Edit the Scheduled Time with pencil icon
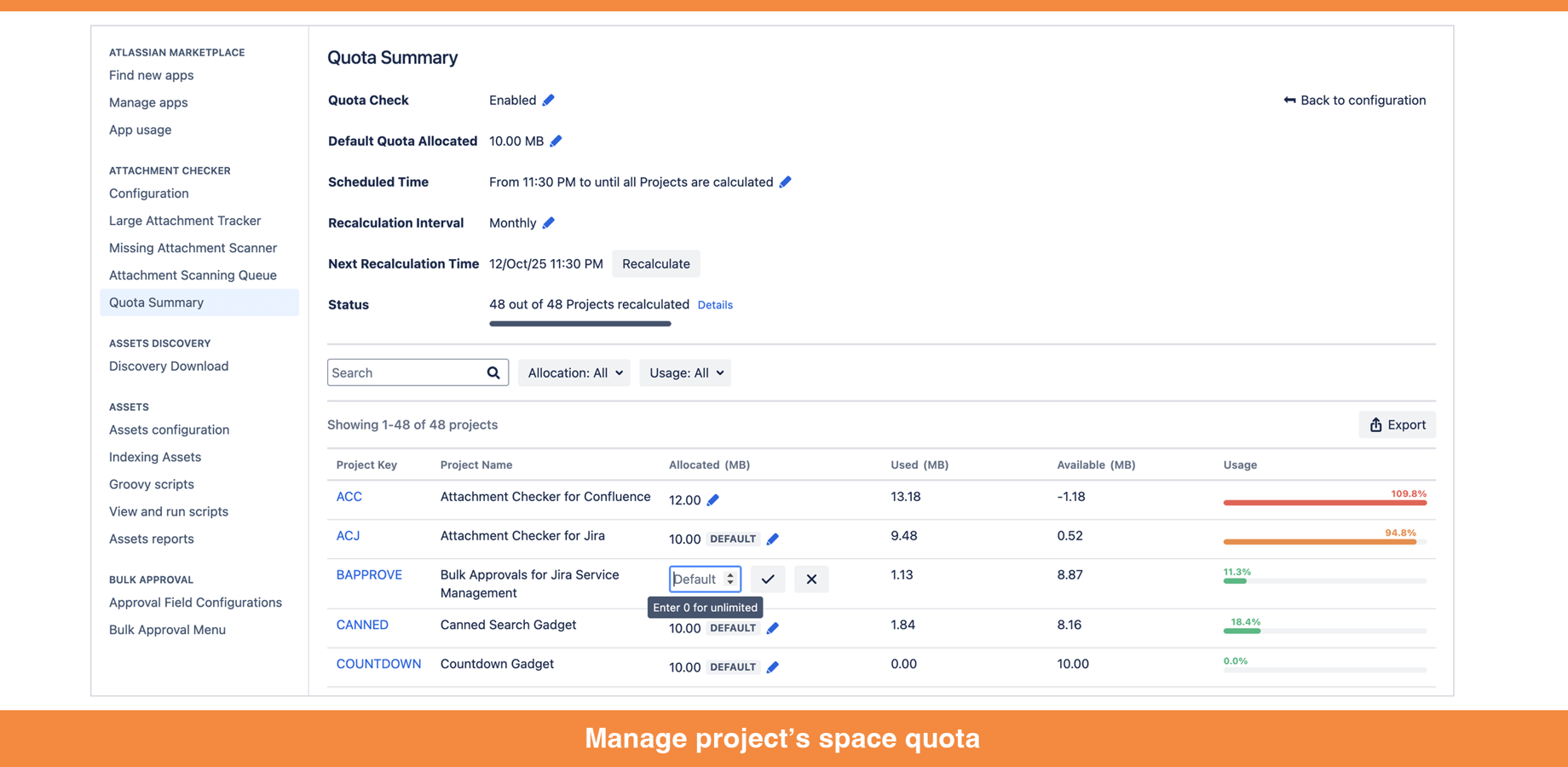 785,182
